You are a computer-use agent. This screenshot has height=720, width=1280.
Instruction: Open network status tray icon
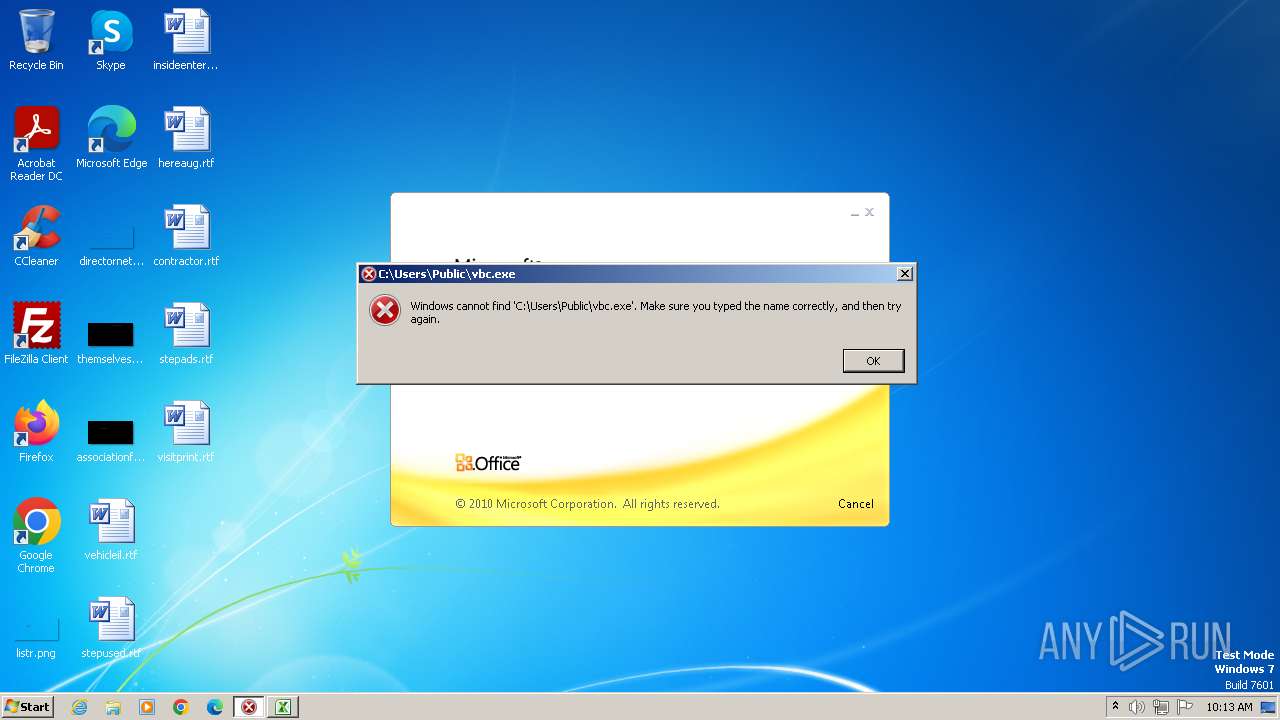pos(1161,707)
